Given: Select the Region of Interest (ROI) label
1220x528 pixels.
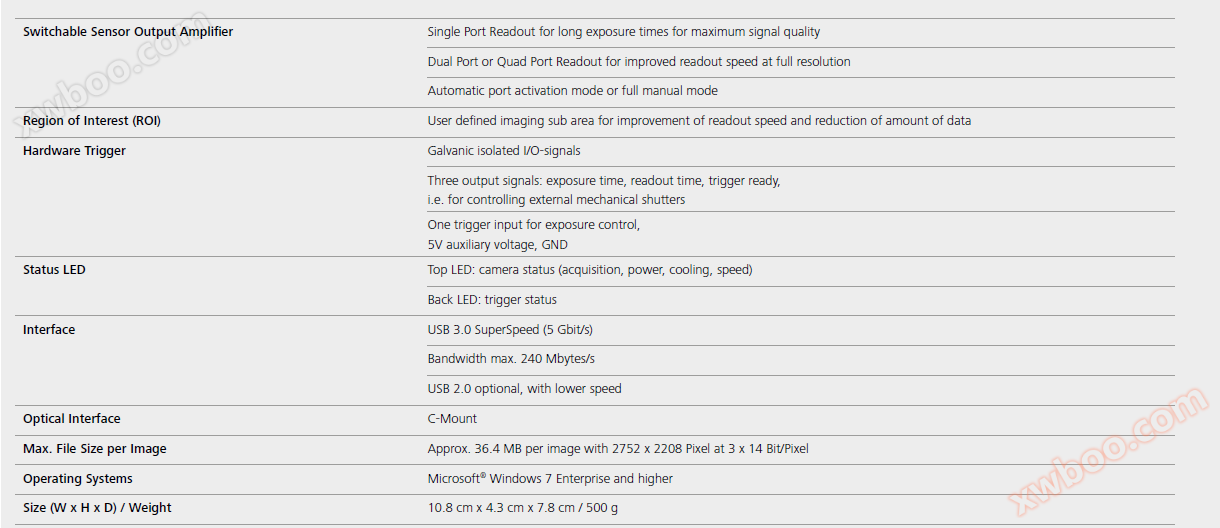Looking at the screenshot, I should click(92, 121).
